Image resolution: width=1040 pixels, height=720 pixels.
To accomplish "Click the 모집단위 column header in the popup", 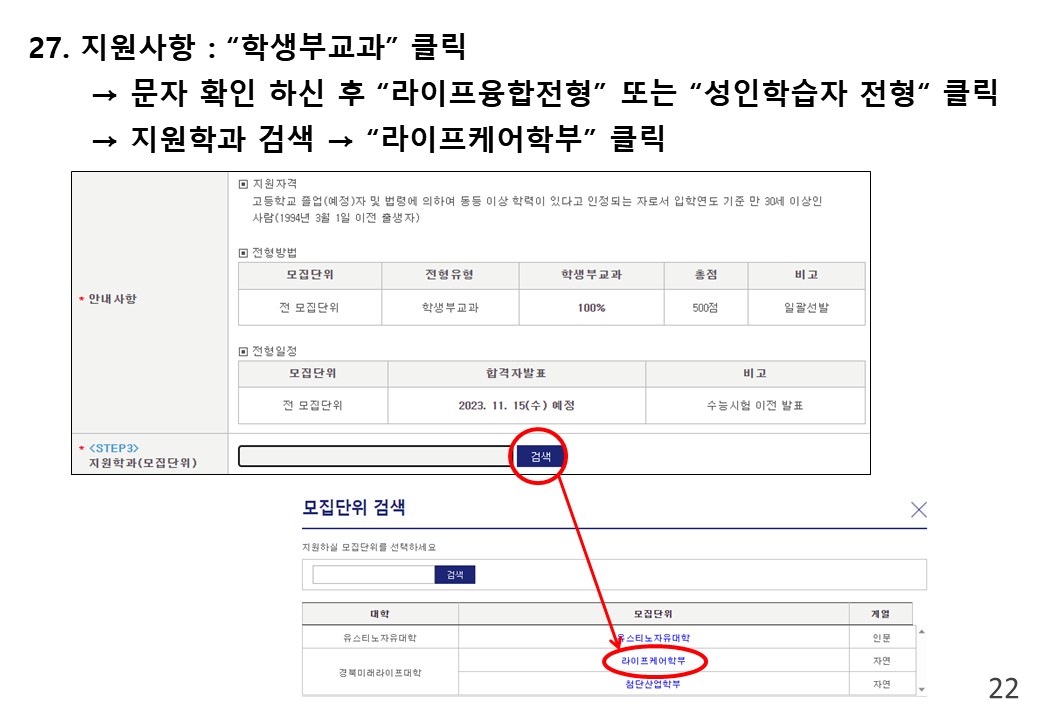I will (653, 614).
